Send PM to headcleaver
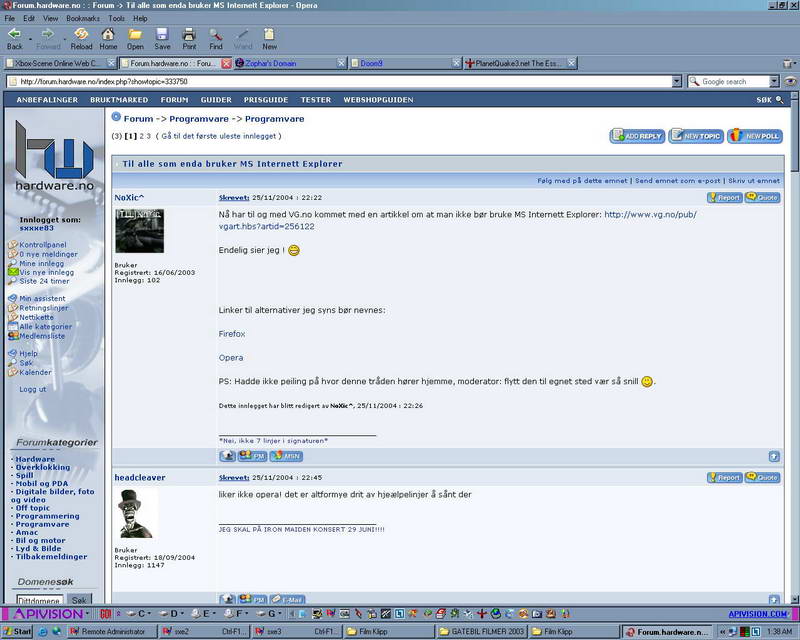This screenshot has height=640, width=800. (253, 599)
